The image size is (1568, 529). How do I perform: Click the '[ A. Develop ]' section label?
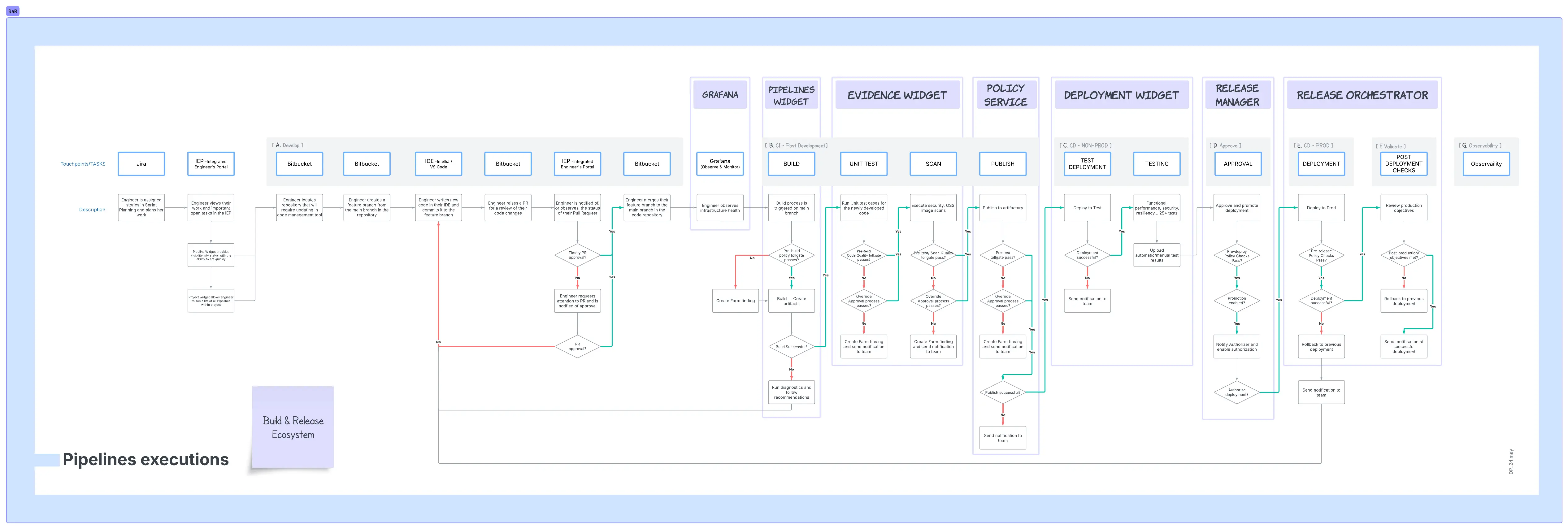pos(287,145)
